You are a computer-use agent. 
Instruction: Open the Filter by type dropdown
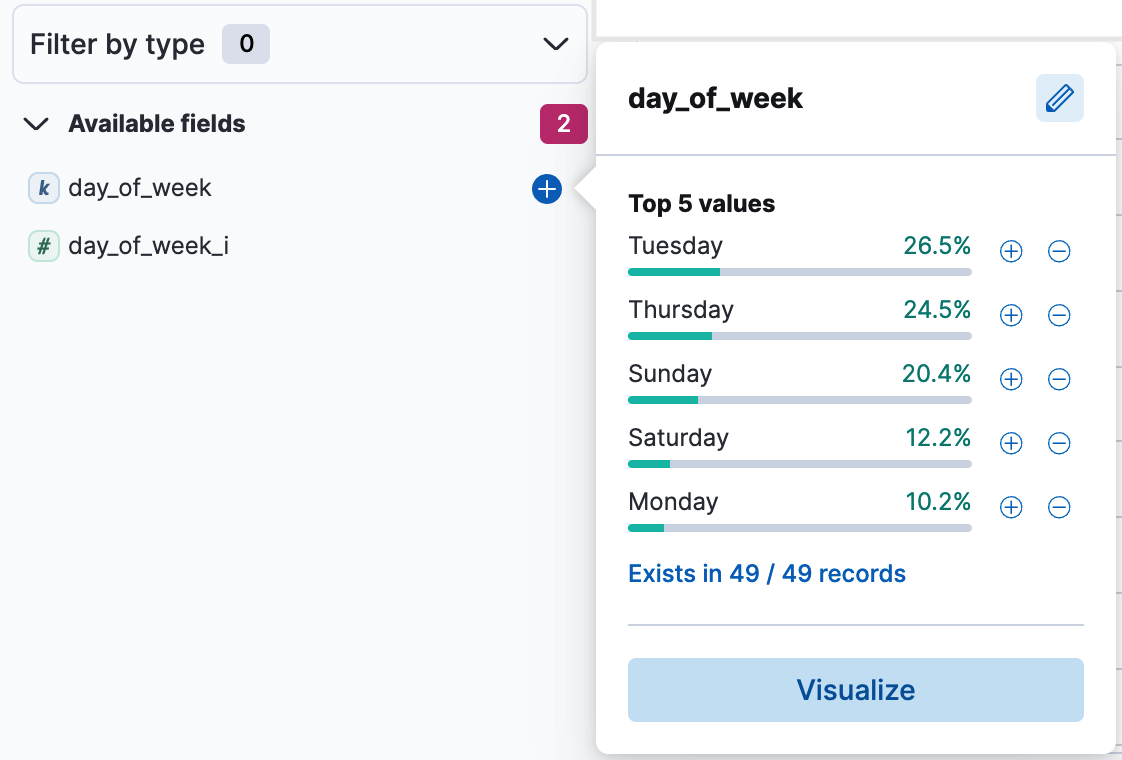click(x=300, y=44)
